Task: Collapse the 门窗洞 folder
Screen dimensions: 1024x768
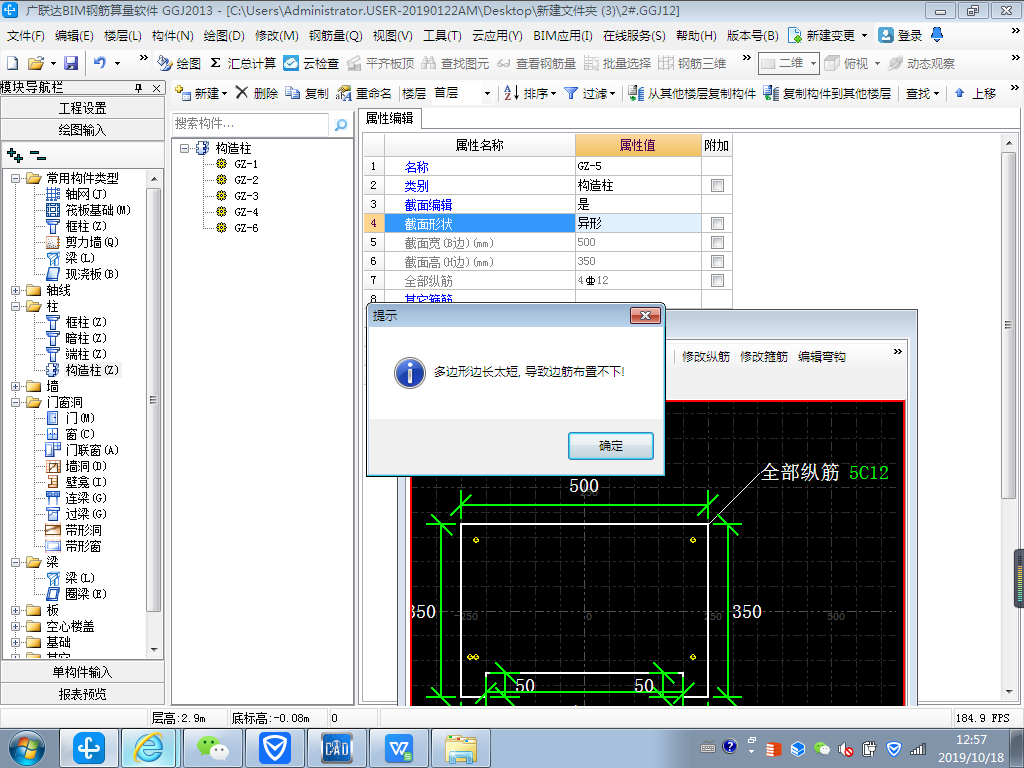Action: click(x=16, y=402)
